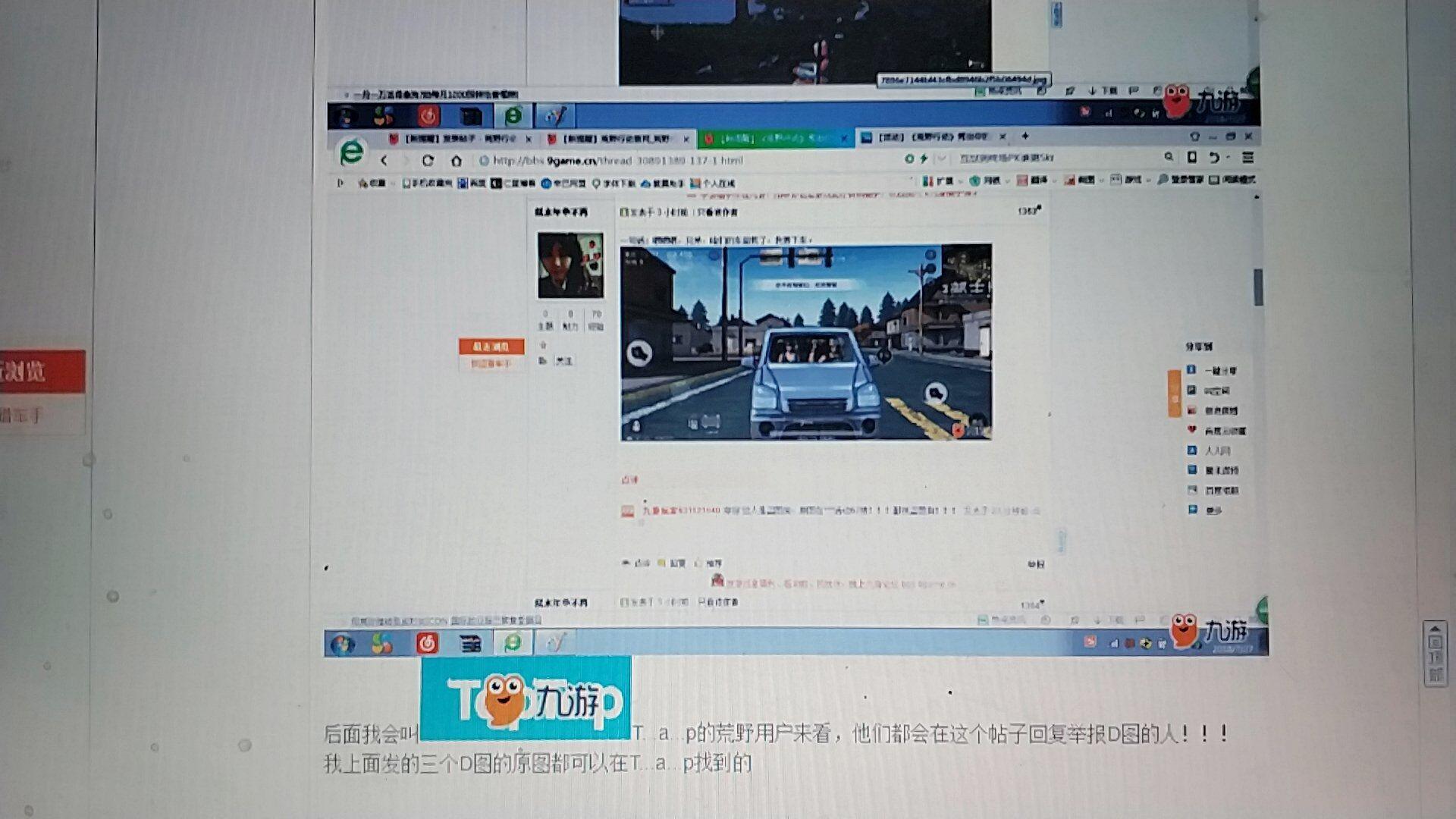The width and height of the screenshot is (1456, 819).
Task: Reload the page with the refresh icon
Action: point(428,161)
